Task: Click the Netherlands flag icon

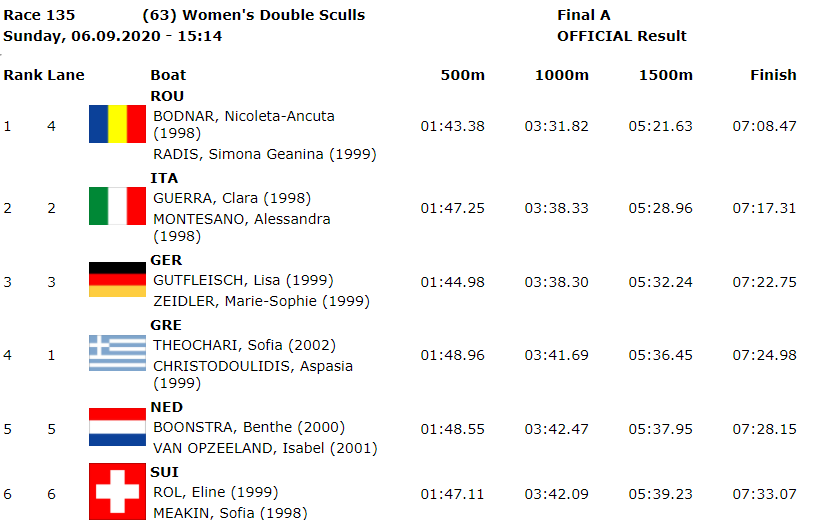Action: (x=117, y=427)
